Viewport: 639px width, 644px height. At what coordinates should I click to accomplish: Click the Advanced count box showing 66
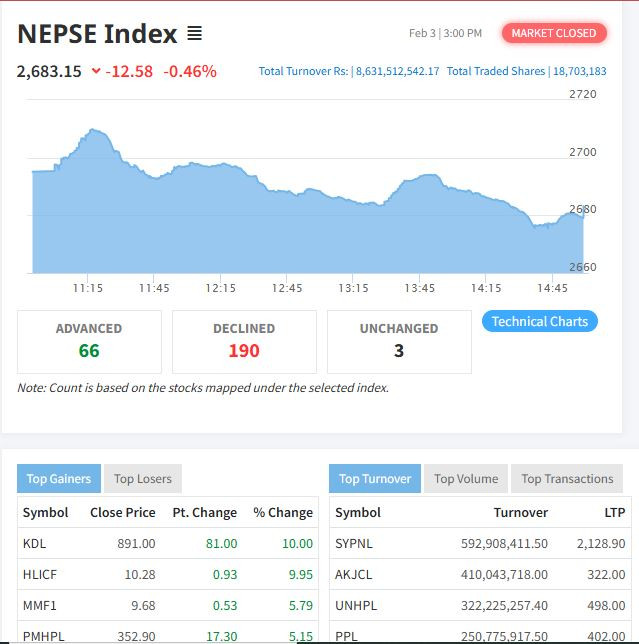89,341
